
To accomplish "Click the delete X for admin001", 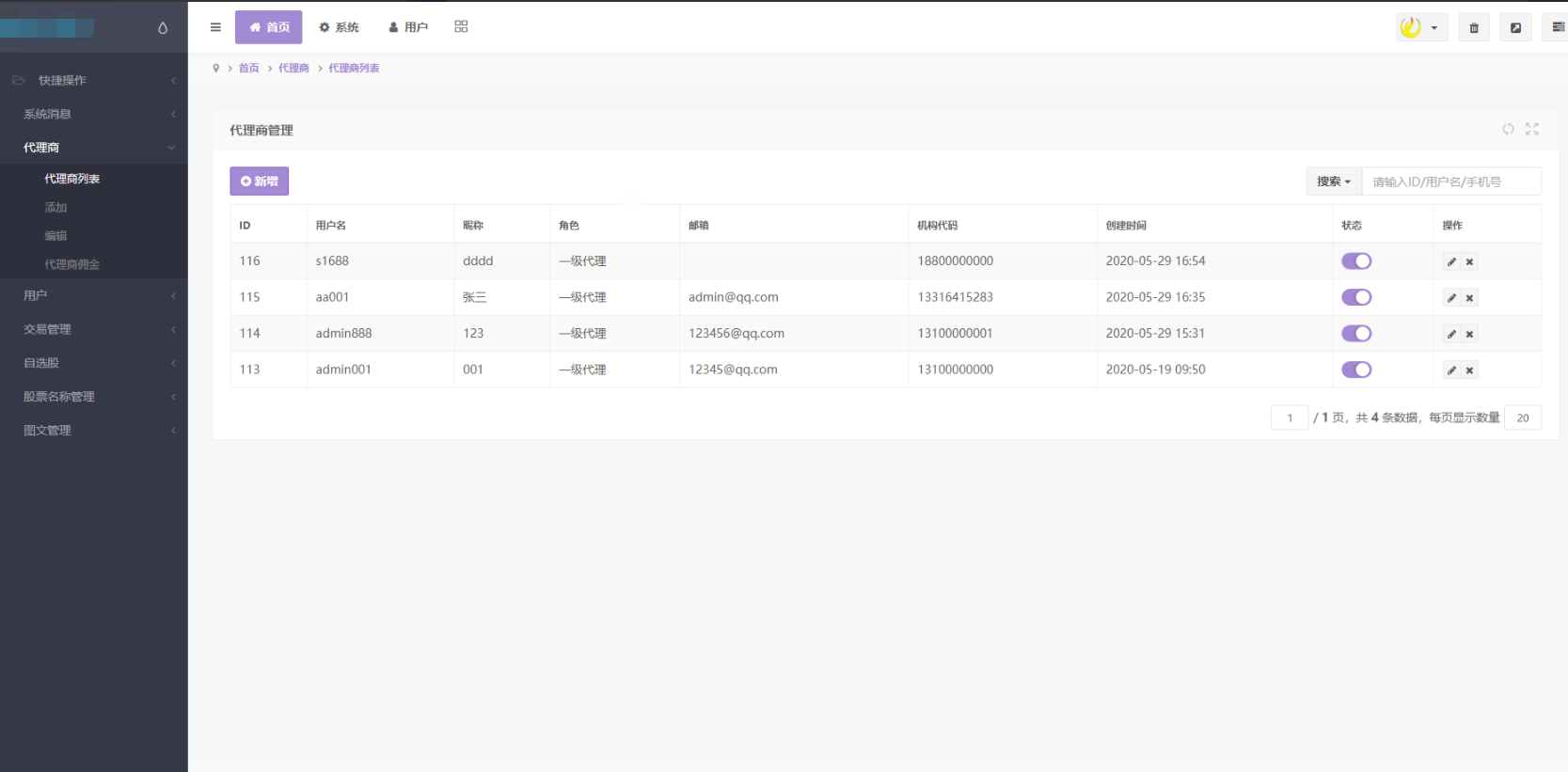I will 1469,370.
